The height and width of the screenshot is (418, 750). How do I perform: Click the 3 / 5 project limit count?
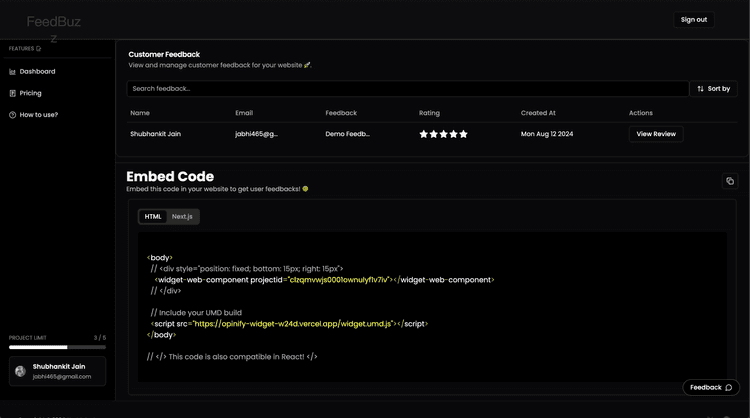[x=100, y=338]
